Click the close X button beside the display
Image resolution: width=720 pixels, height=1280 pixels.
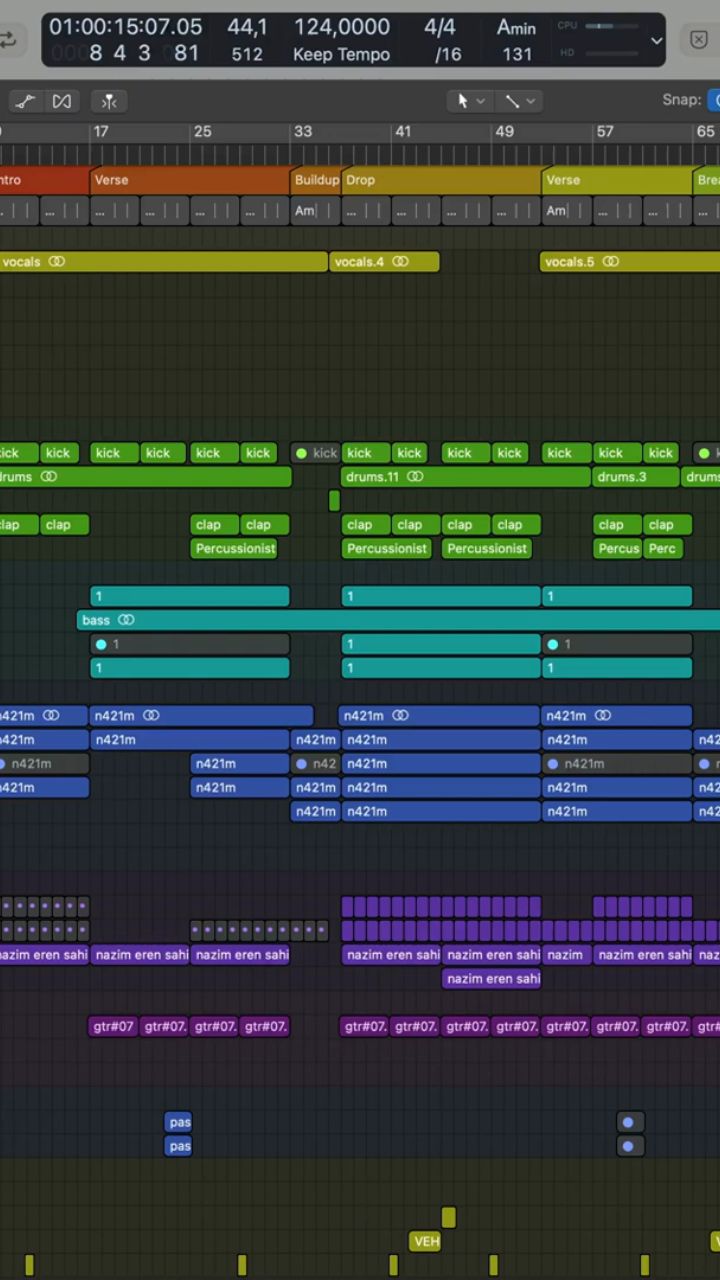[699, 40]
